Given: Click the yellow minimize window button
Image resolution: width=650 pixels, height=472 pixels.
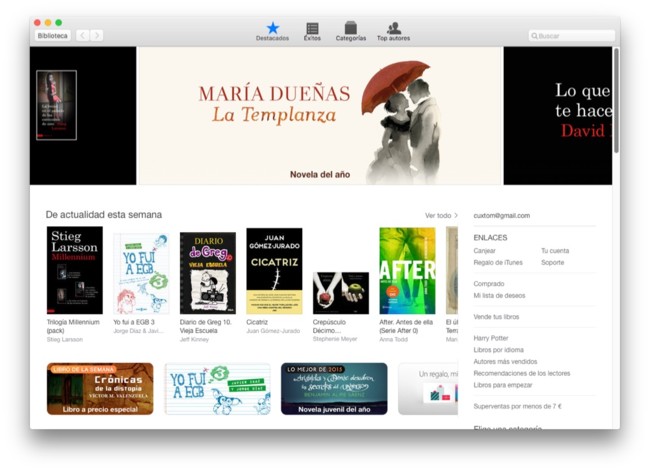Looking at the screenshot, I should point(48,23).
